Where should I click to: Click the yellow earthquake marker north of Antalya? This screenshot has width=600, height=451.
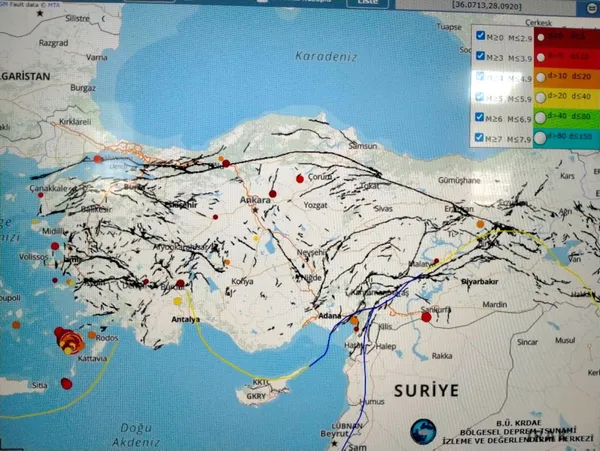pos(178,301)
